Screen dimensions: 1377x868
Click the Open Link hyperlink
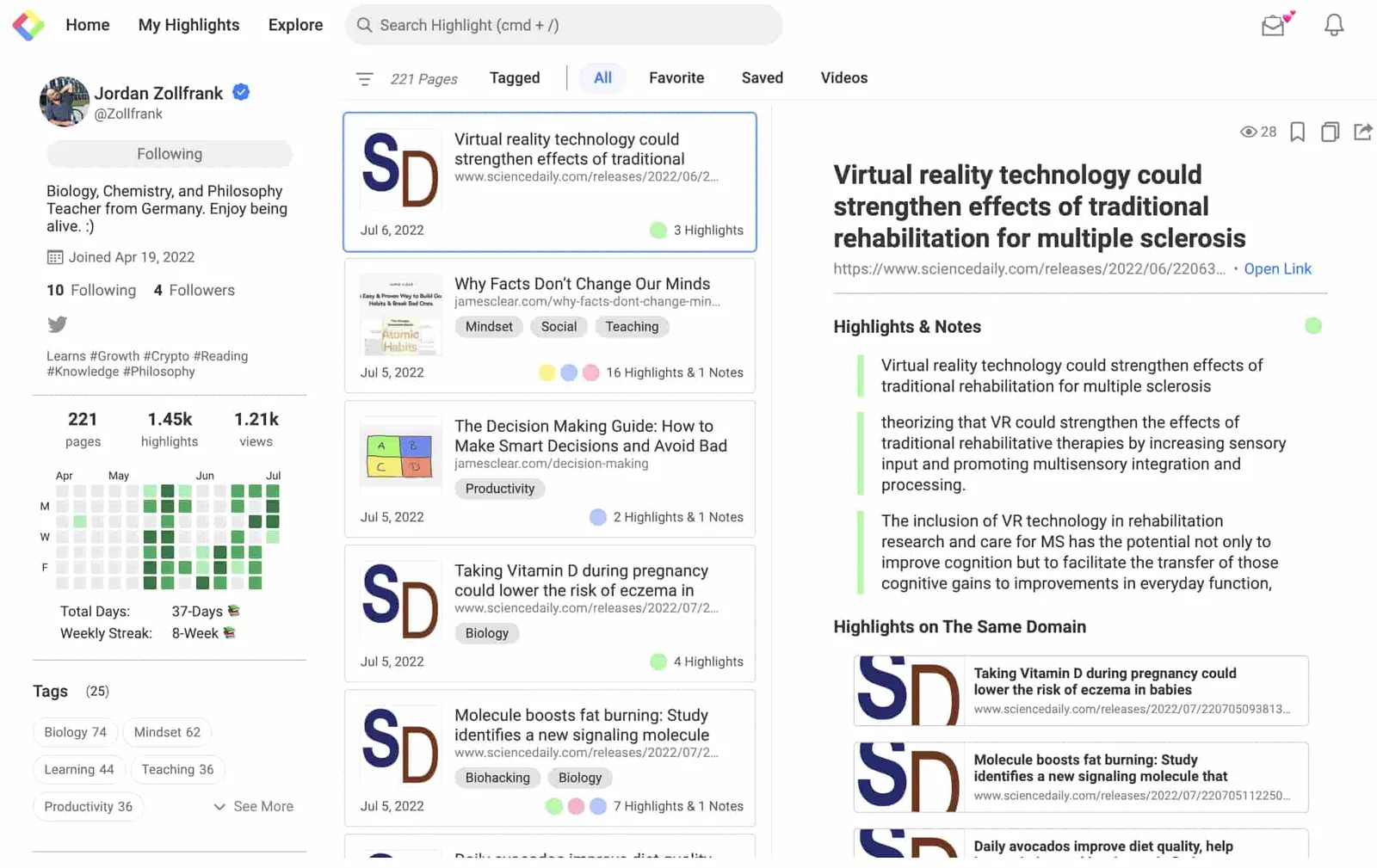click(1278, 268)
